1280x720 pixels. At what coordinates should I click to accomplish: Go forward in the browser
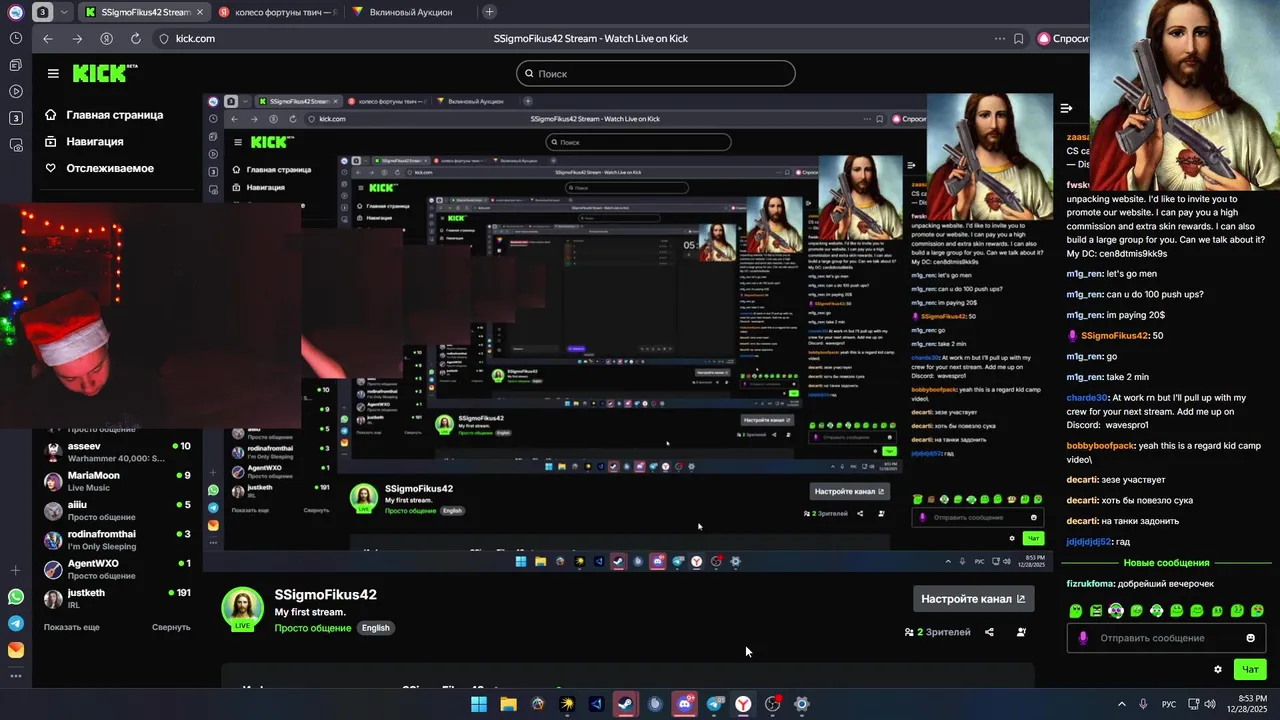pyautogui.click(x=77, y=39)
